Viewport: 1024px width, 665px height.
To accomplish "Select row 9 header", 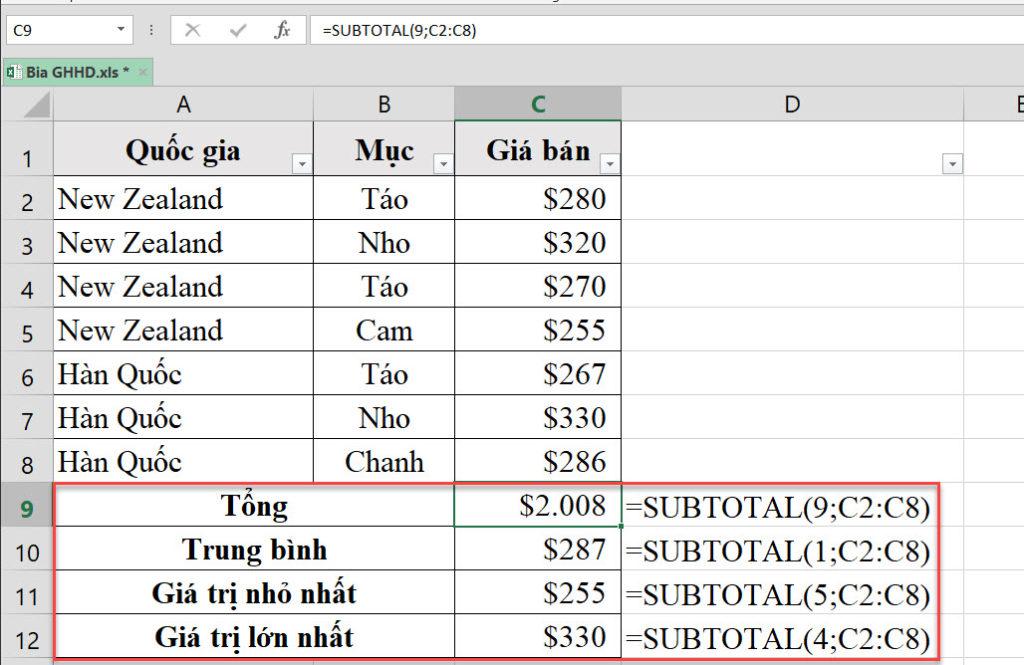I will (x=28, y=506).
